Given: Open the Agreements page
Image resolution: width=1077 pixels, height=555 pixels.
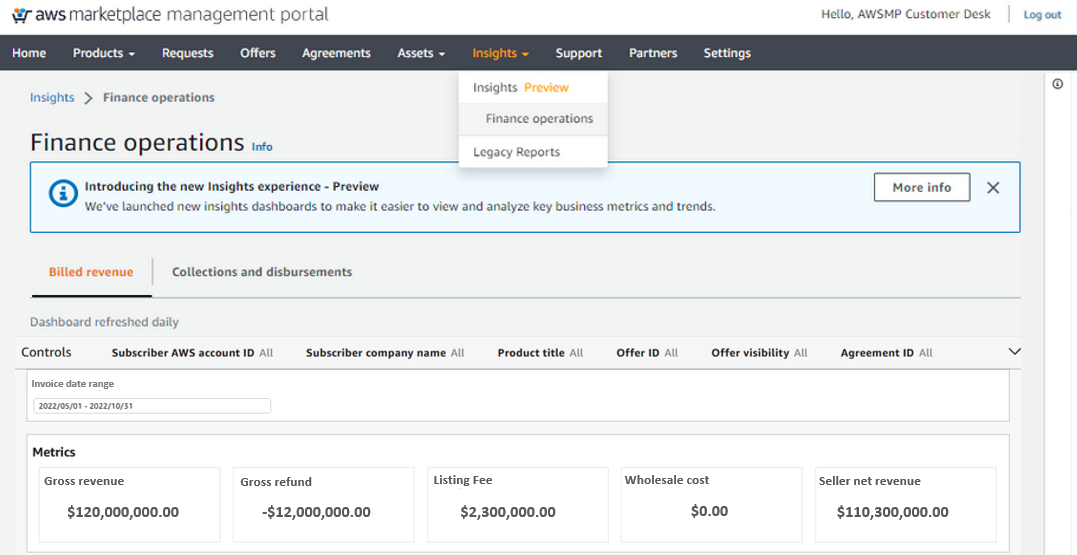Looking at the screenshot, I should pyautogui.click(x=336, y=53).
